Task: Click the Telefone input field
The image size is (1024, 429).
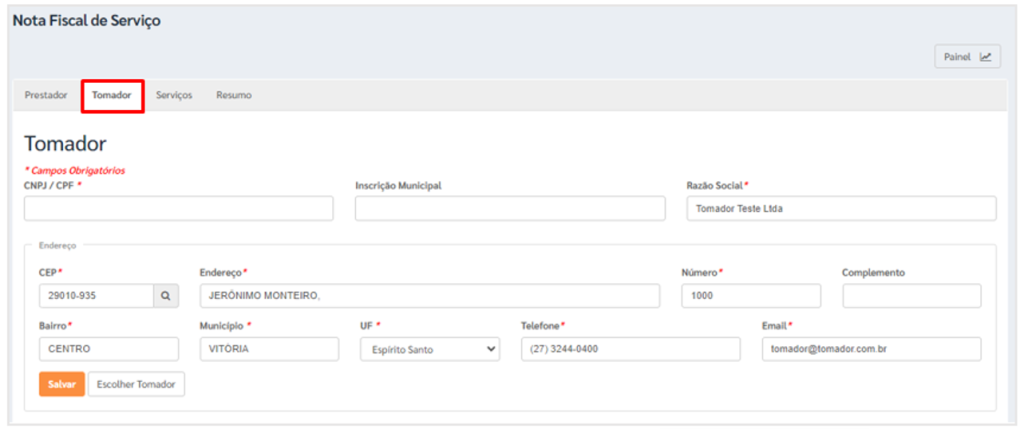Action: (x=631, y=349)
